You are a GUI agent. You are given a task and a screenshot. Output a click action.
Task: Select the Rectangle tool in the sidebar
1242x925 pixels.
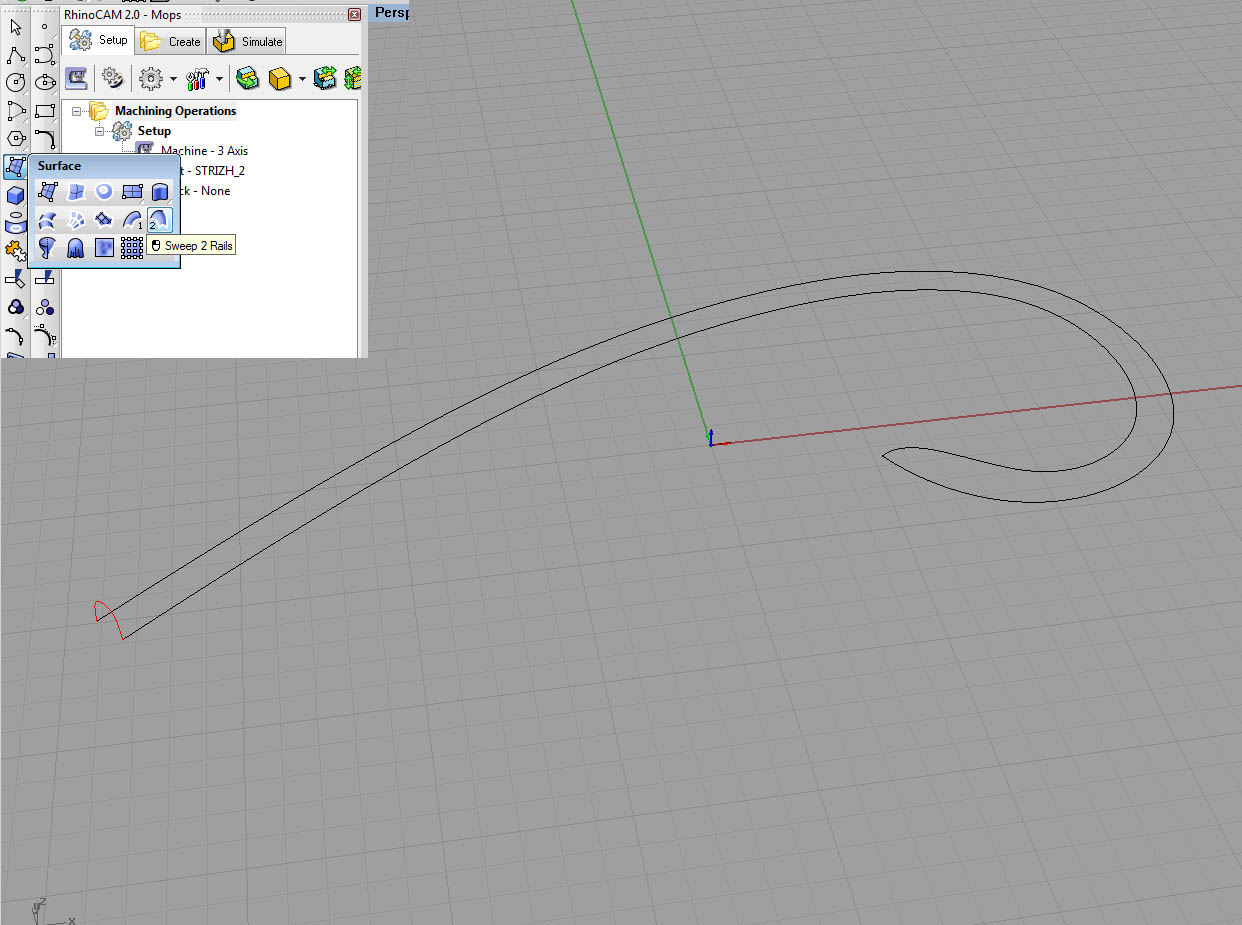point(44,111)
